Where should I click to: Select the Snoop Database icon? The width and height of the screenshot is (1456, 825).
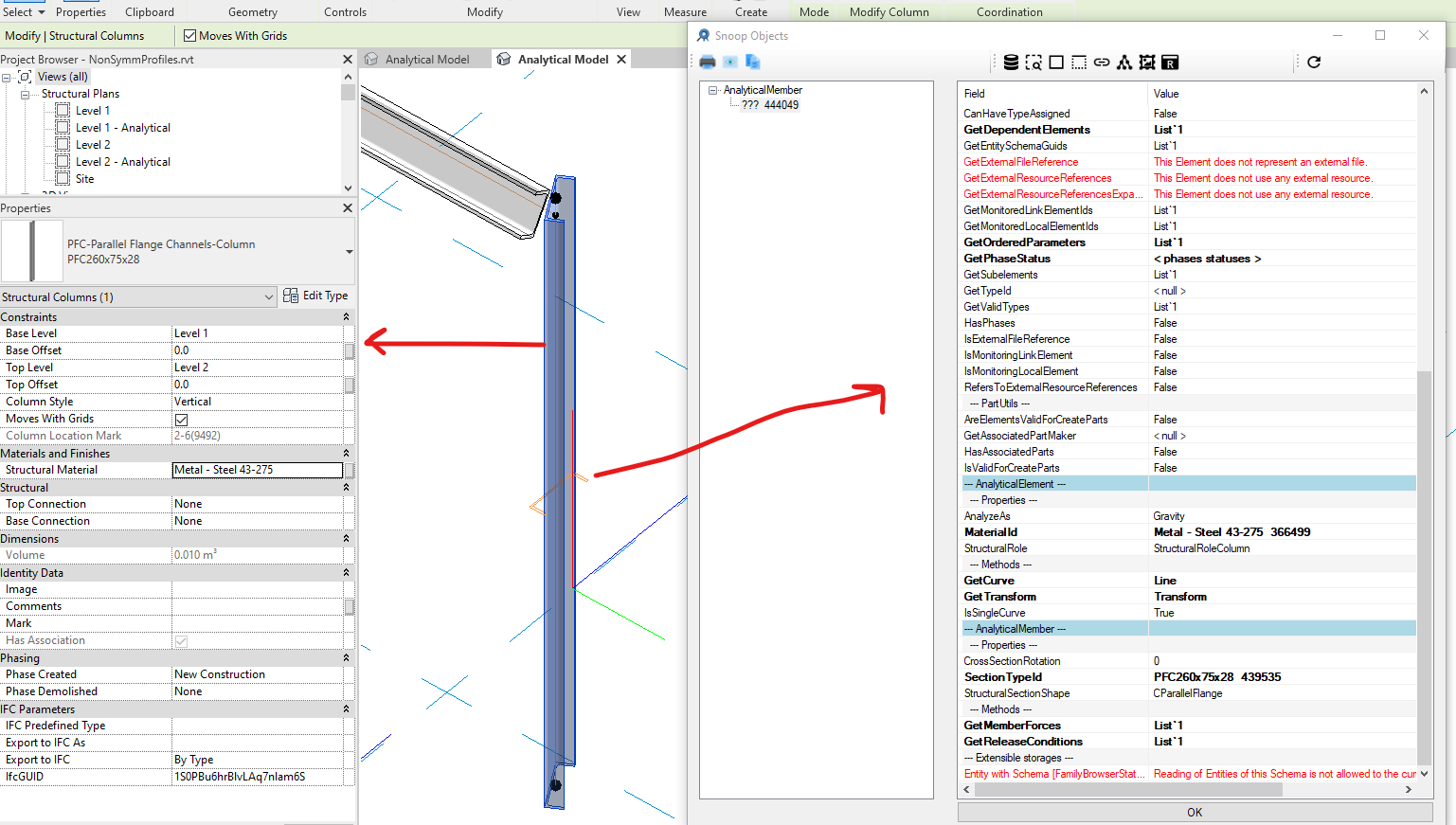coord(1010,62)
